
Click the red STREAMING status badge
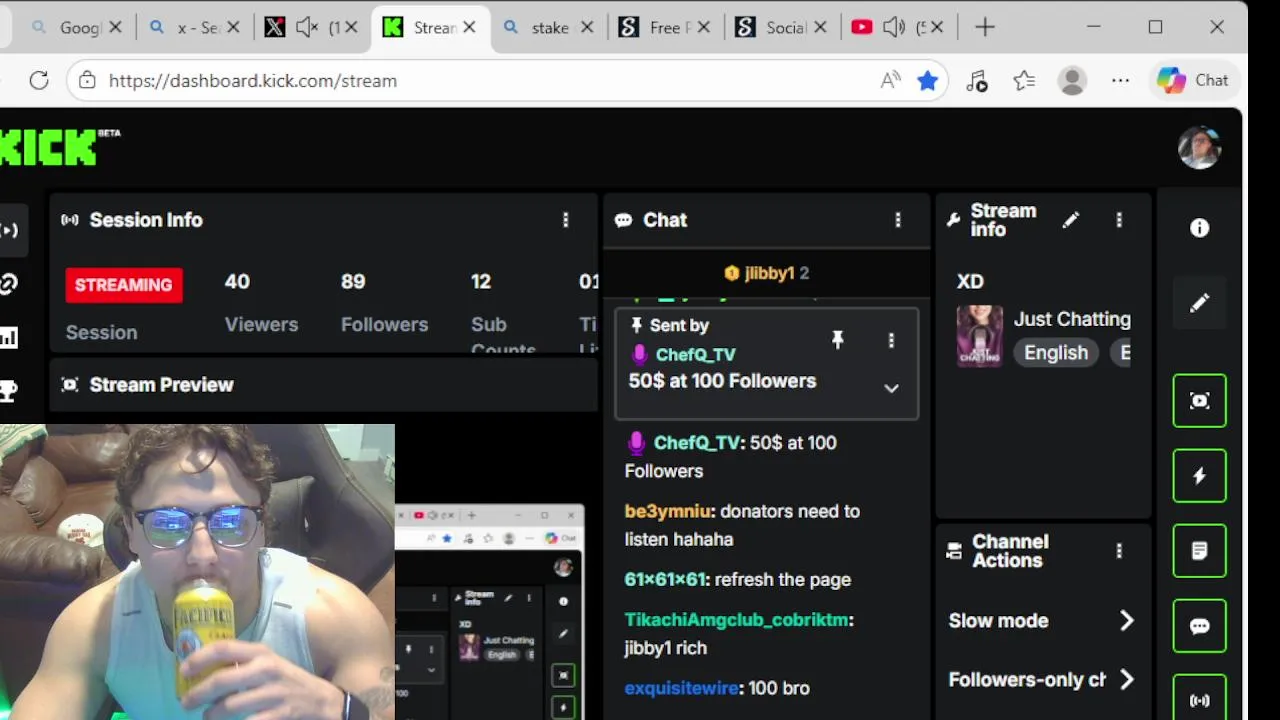(x=124, y=285)
